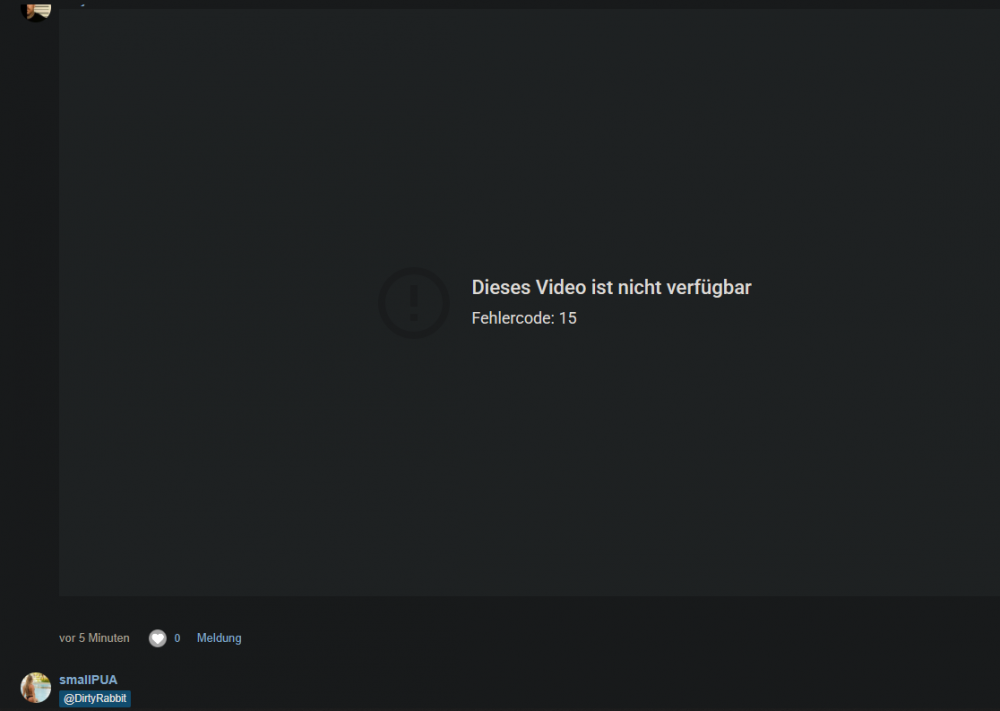The height and width of the screenshot is (711, 1000).
Task: Click the word 'Dieses' in the error heading
Action: [x=501, y=288]
